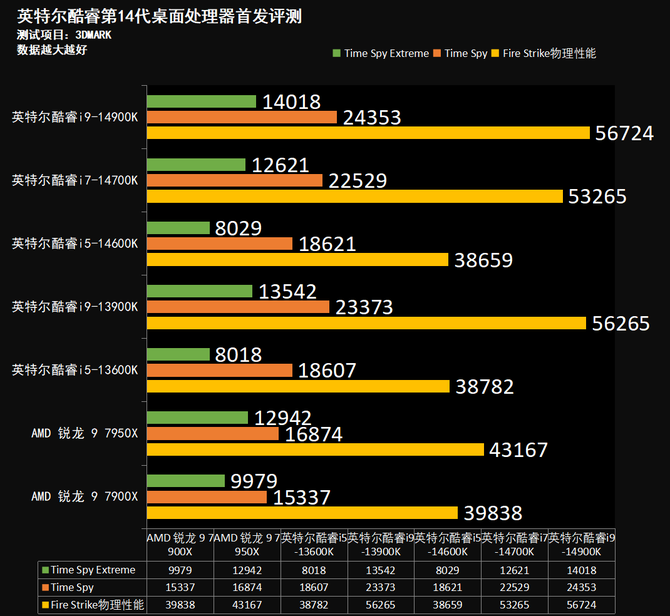Click the green Time Spy Extreme legend swatch
Image resolution: width=670 pixels, height=616 pixels.
(337, 53)
